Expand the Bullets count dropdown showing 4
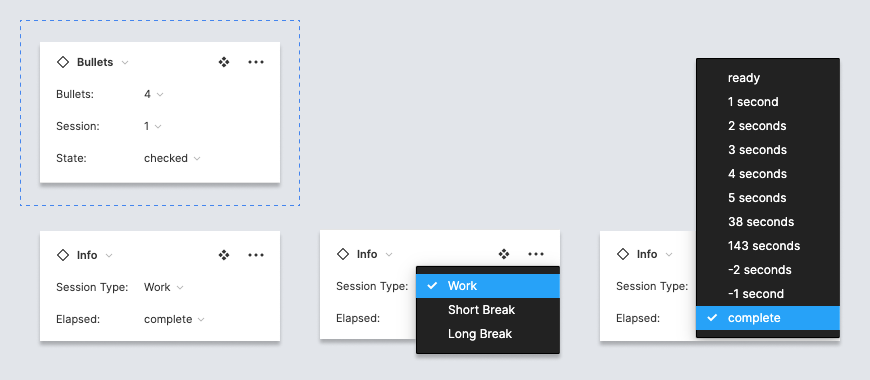 click(x=154, y=94)
